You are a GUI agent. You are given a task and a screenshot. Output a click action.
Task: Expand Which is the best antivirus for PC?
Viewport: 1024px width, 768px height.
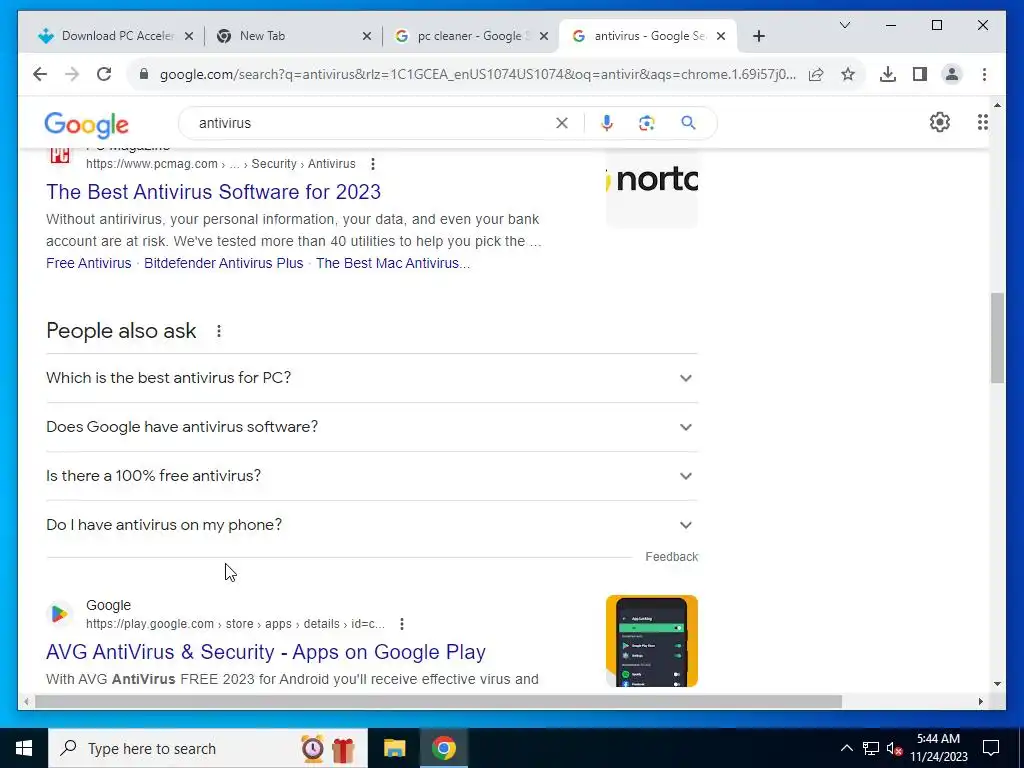372,378
